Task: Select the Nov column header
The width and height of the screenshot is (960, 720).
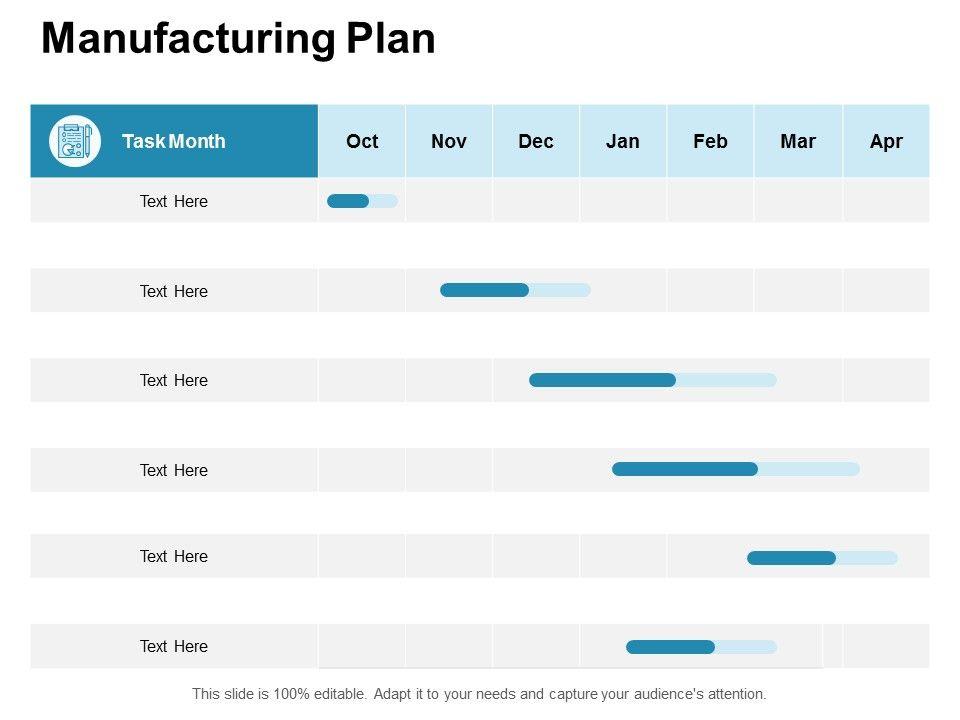Action: [449, 141]
